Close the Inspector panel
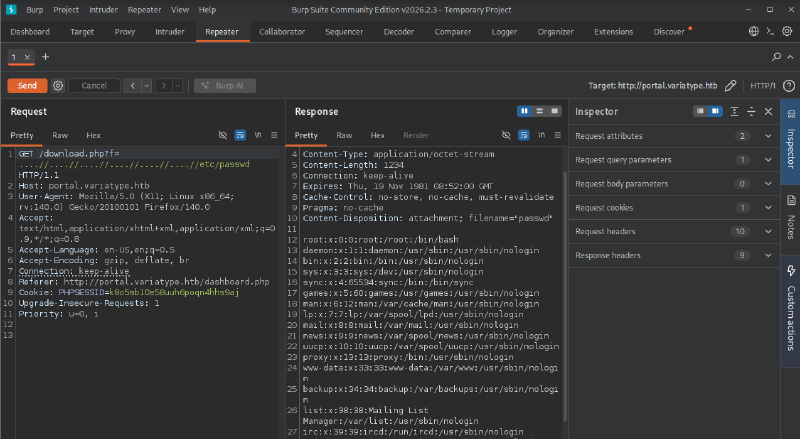 point(768,111)
